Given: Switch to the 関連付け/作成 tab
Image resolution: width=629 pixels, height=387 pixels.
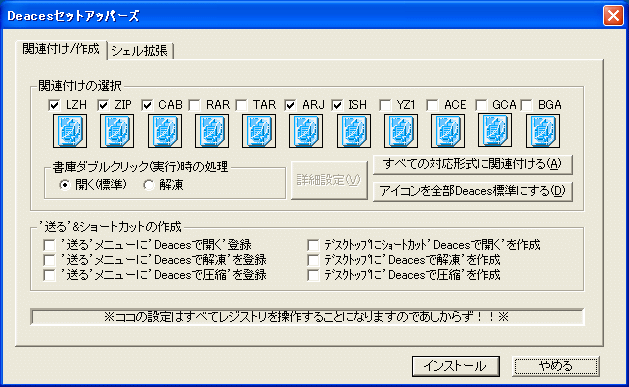Looking at the screenshot, I should point(61,49).
